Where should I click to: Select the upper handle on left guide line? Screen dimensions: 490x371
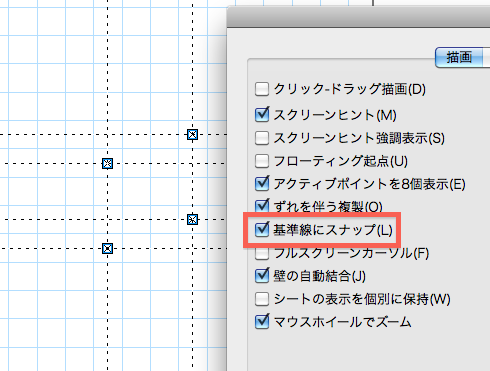(x=107, y=164)
